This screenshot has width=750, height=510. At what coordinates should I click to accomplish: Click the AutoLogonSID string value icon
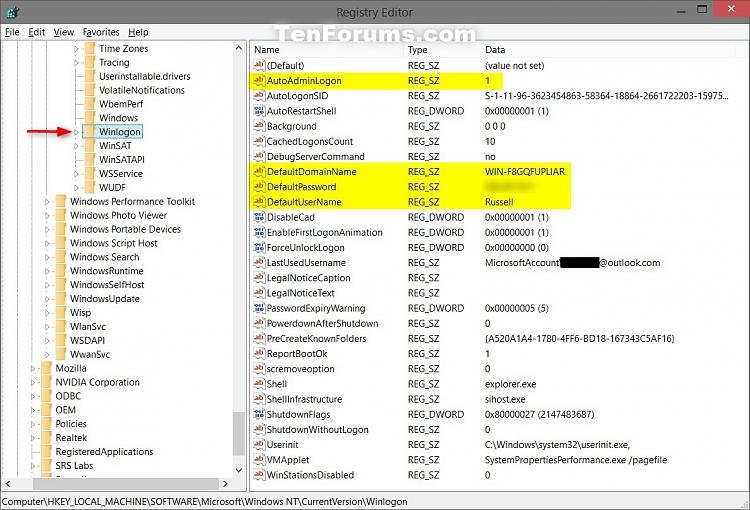click(259, 96)
